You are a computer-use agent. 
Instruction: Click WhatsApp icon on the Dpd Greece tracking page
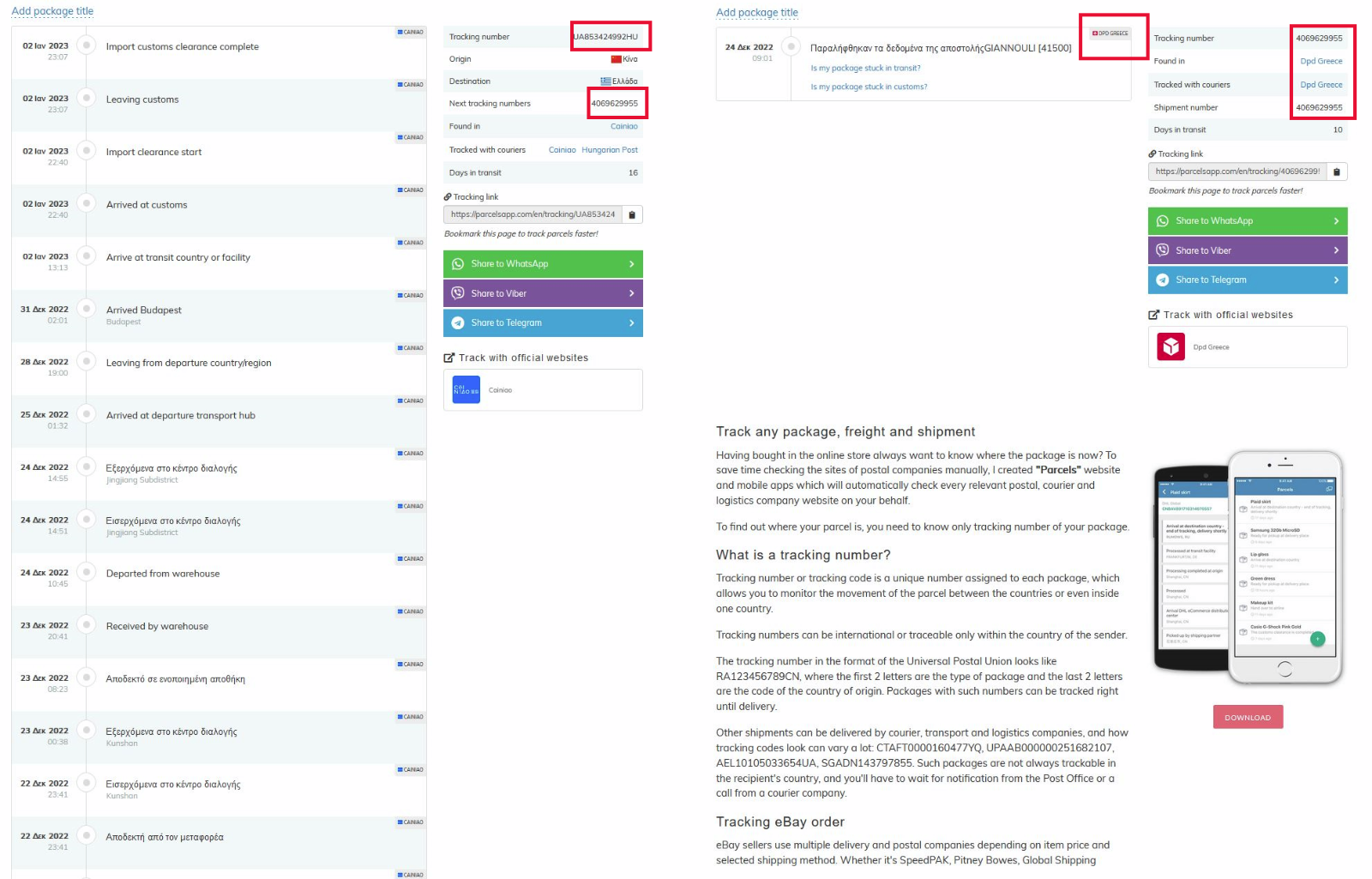1163,221
